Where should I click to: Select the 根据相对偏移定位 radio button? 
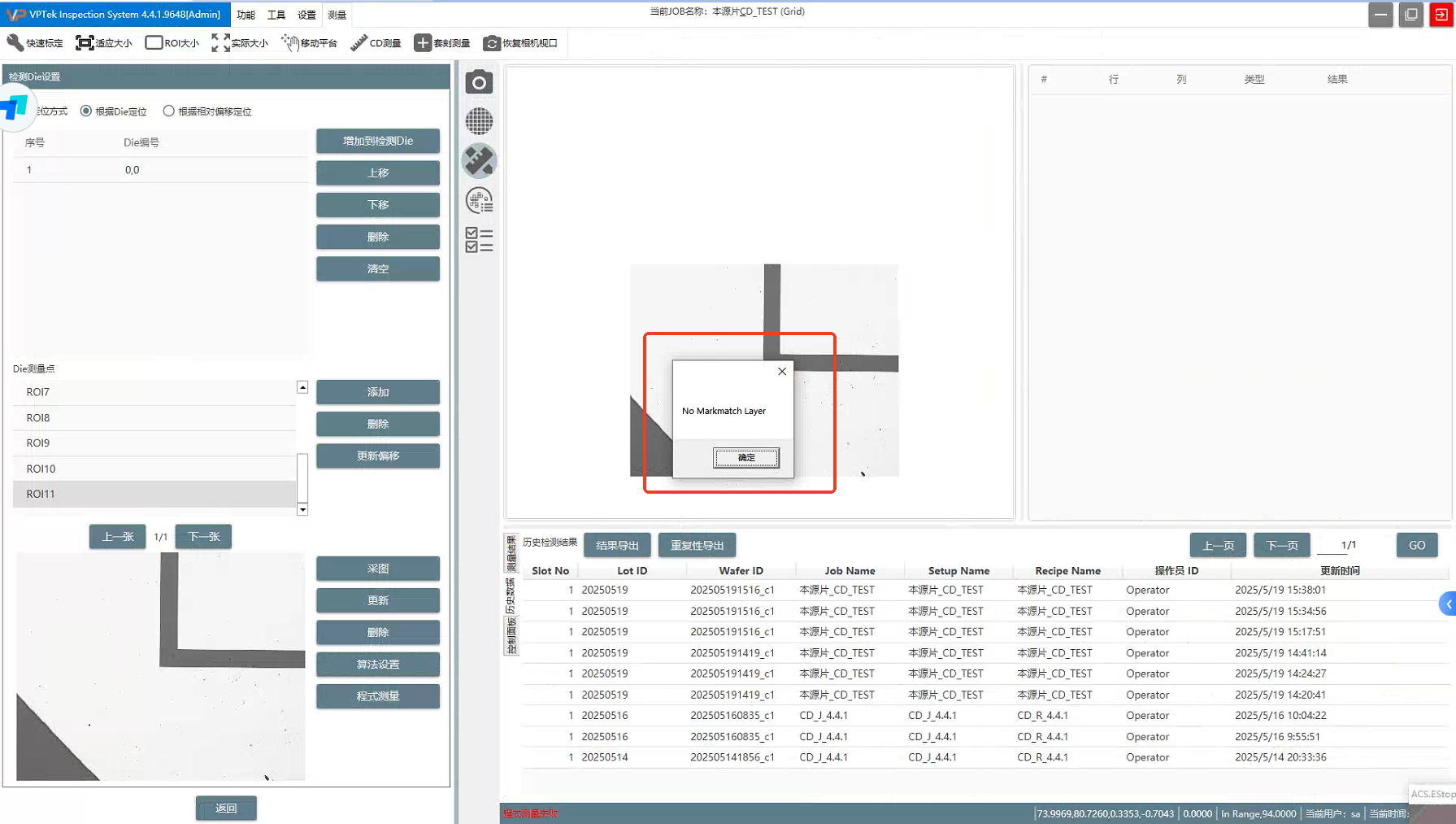[x=169, y=111]
